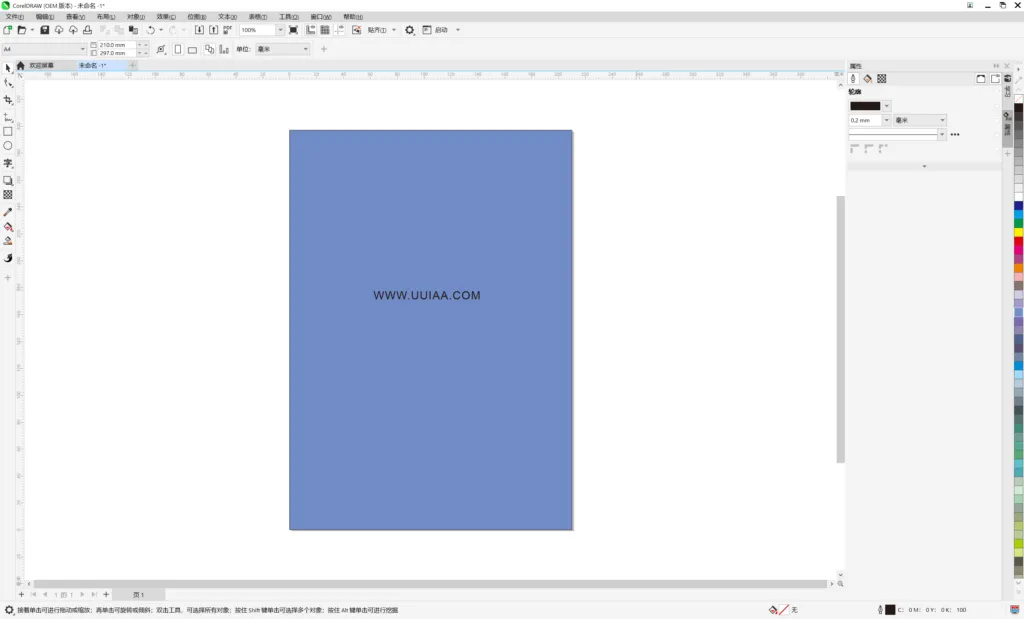Image resolution: width=1024 pixels, height=619 pixels.
Task: Toggle tab mode button in Properties docker
Action: [x=995, y=78]
